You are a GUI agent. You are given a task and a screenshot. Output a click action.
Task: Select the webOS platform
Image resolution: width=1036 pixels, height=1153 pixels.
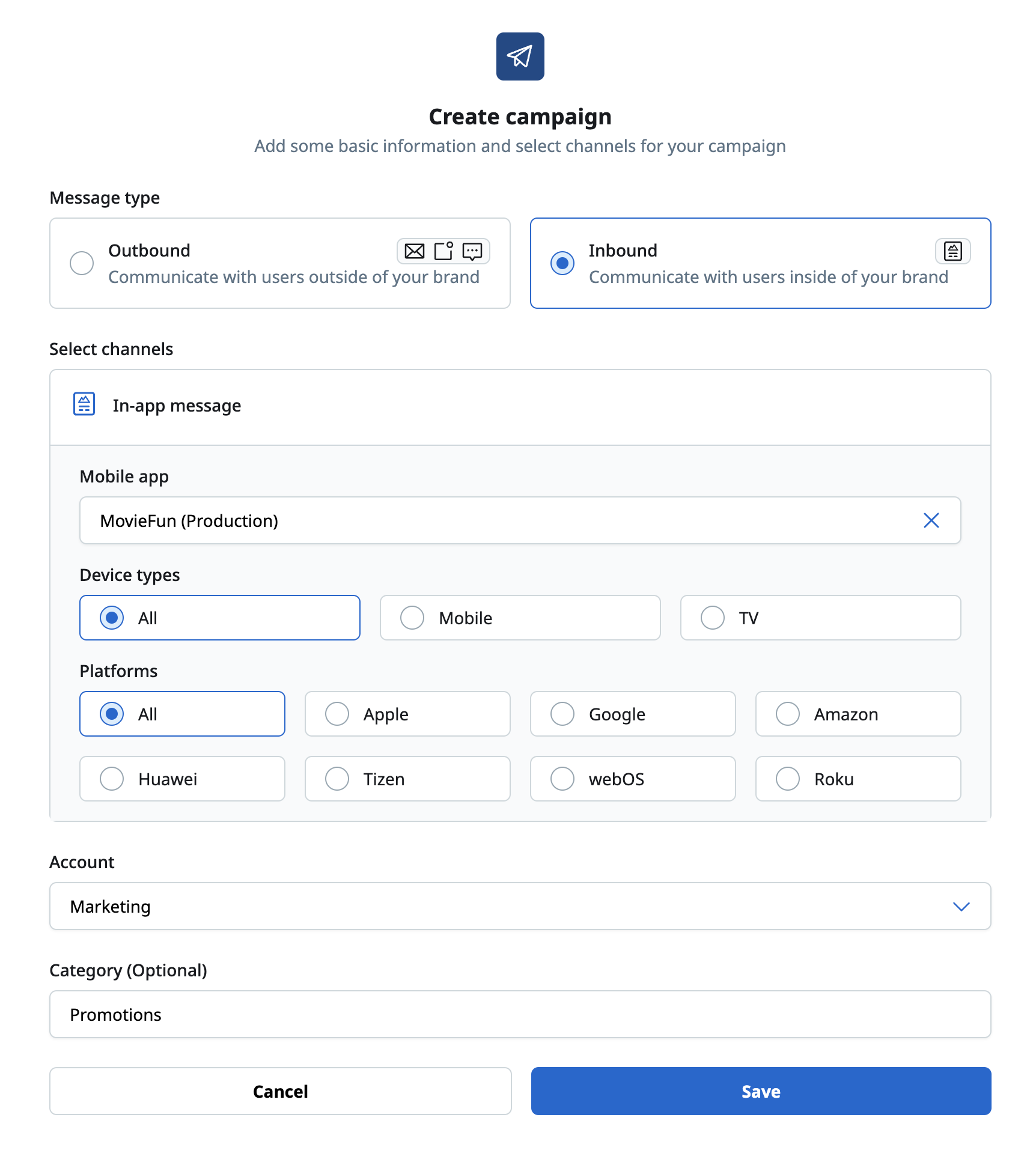point(633,779)
